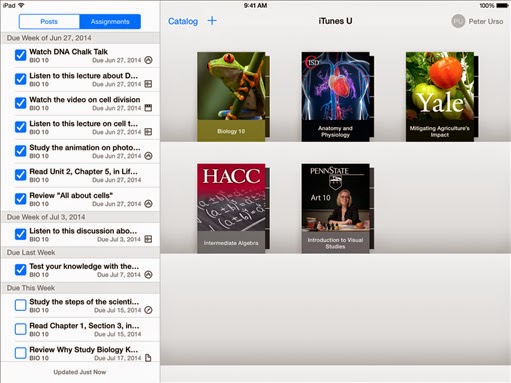Select Study the steps of the scienti... title
511x383 pixels.
(84, 302)
